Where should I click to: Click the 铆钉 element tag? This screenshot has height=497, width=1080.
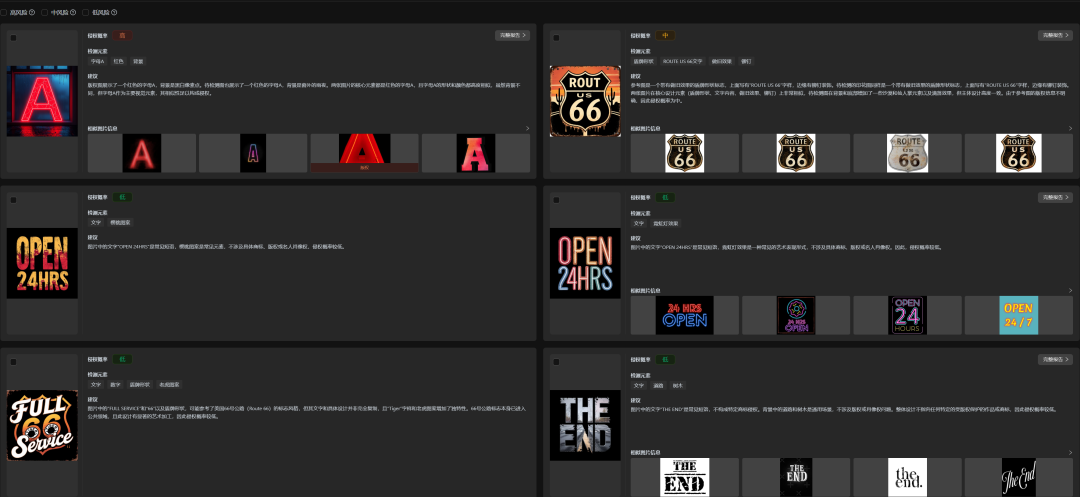click(x=746, y=61)
